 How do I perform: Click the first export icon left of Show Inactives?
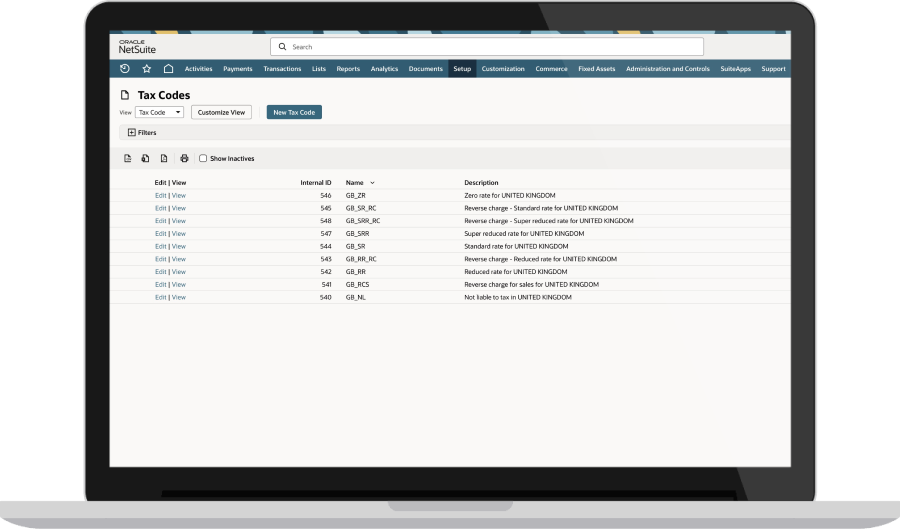coord(127,158)
